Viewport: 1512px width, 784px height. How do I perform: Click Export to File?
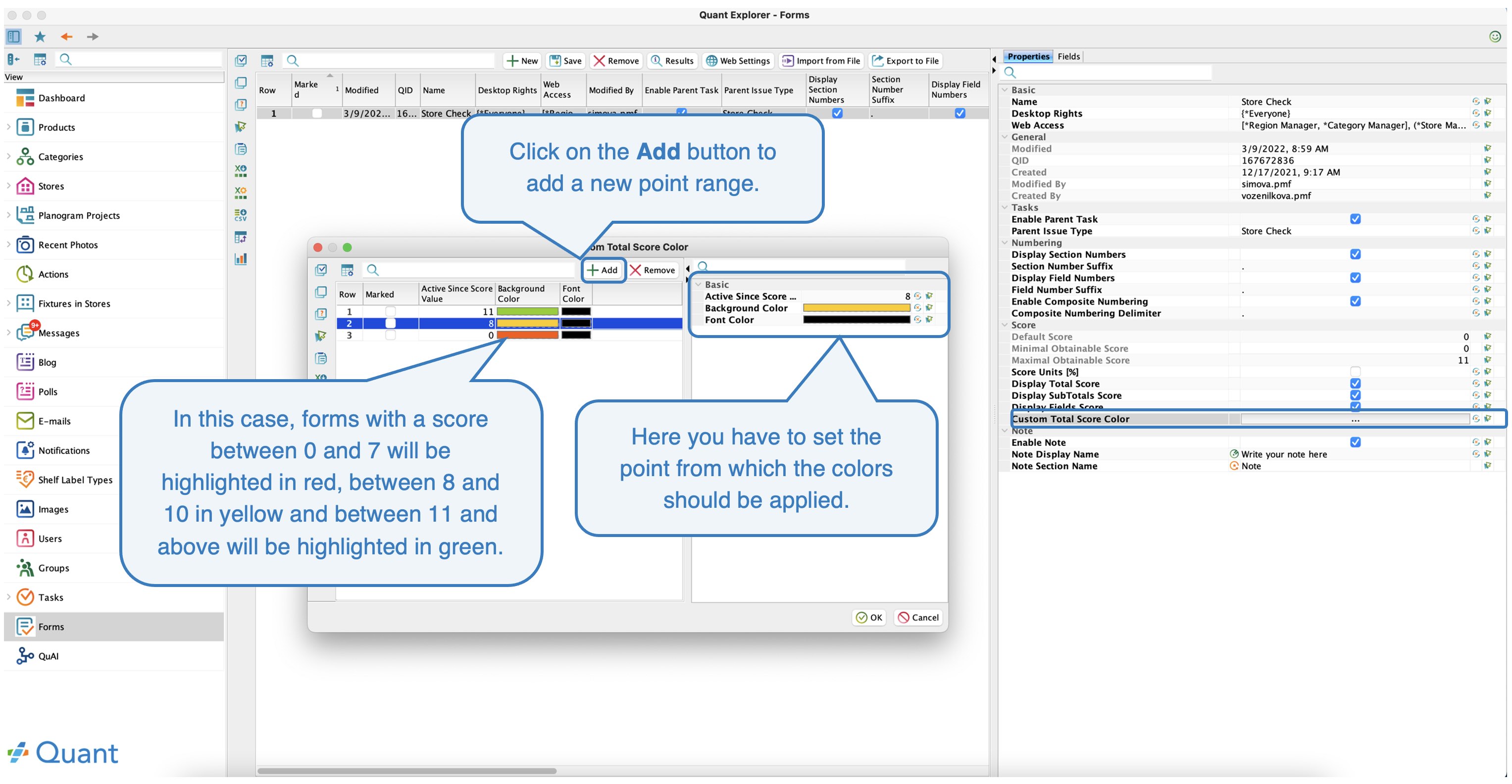coord(905,60)
